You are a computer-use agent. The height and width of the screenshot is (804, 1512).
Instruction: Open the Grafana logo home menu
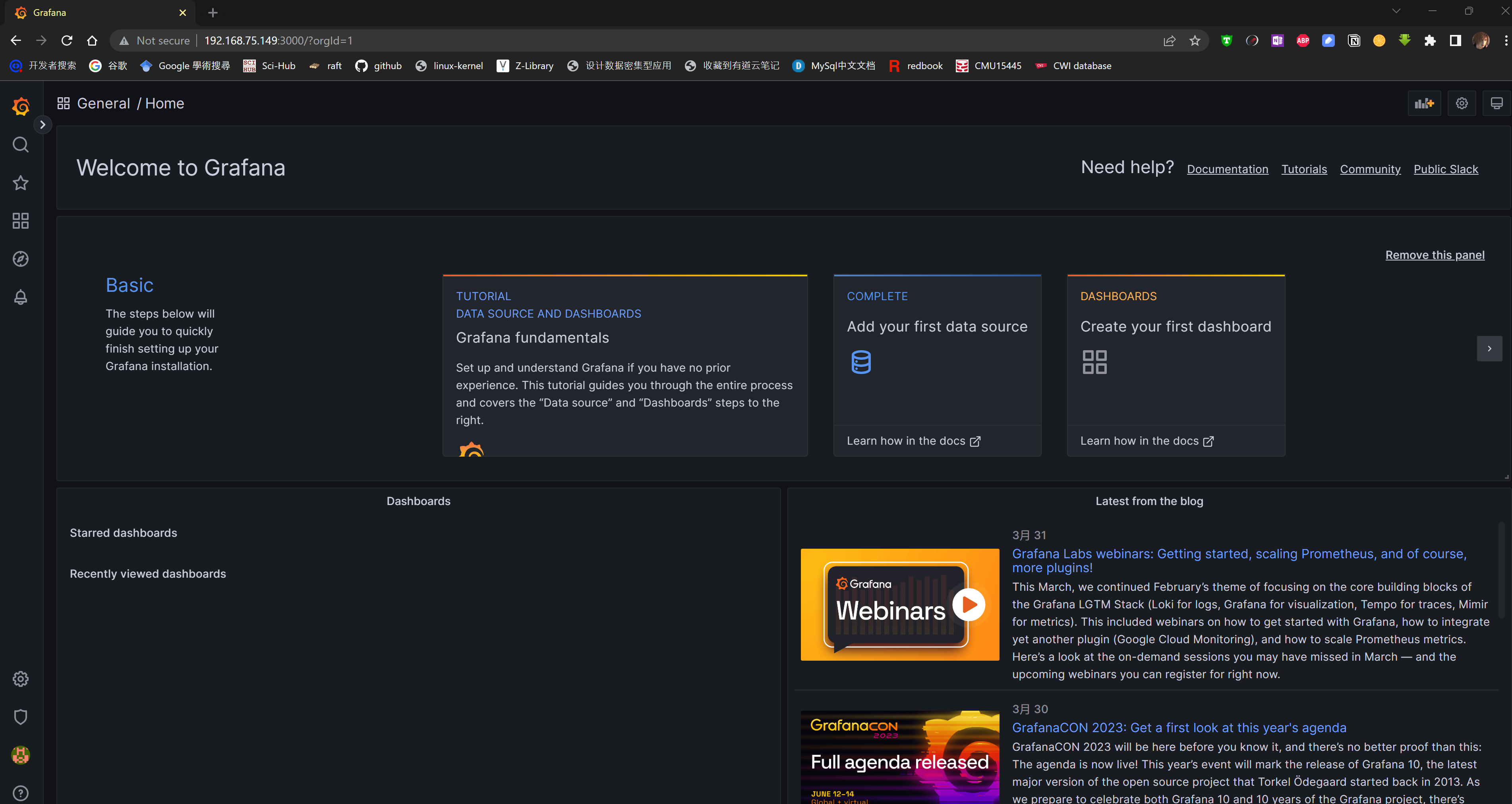[21, 107]
